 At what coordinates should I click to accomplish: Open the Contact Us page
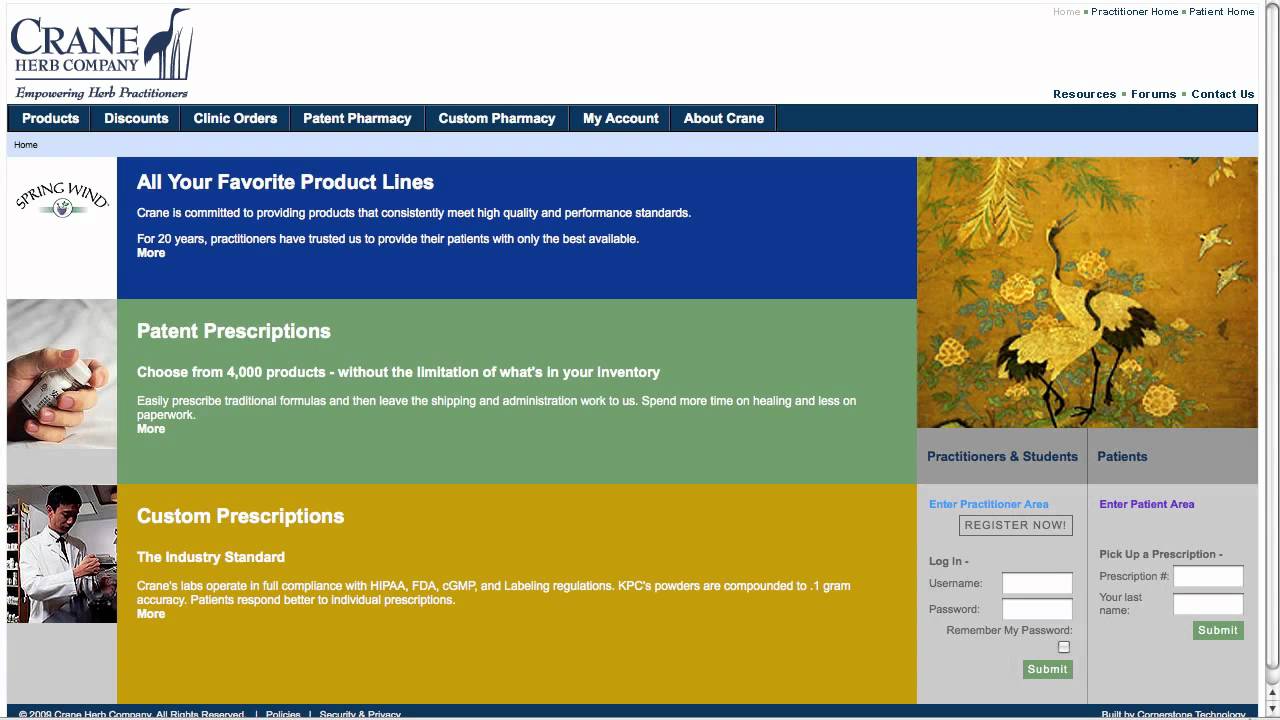pos(1222,94)
